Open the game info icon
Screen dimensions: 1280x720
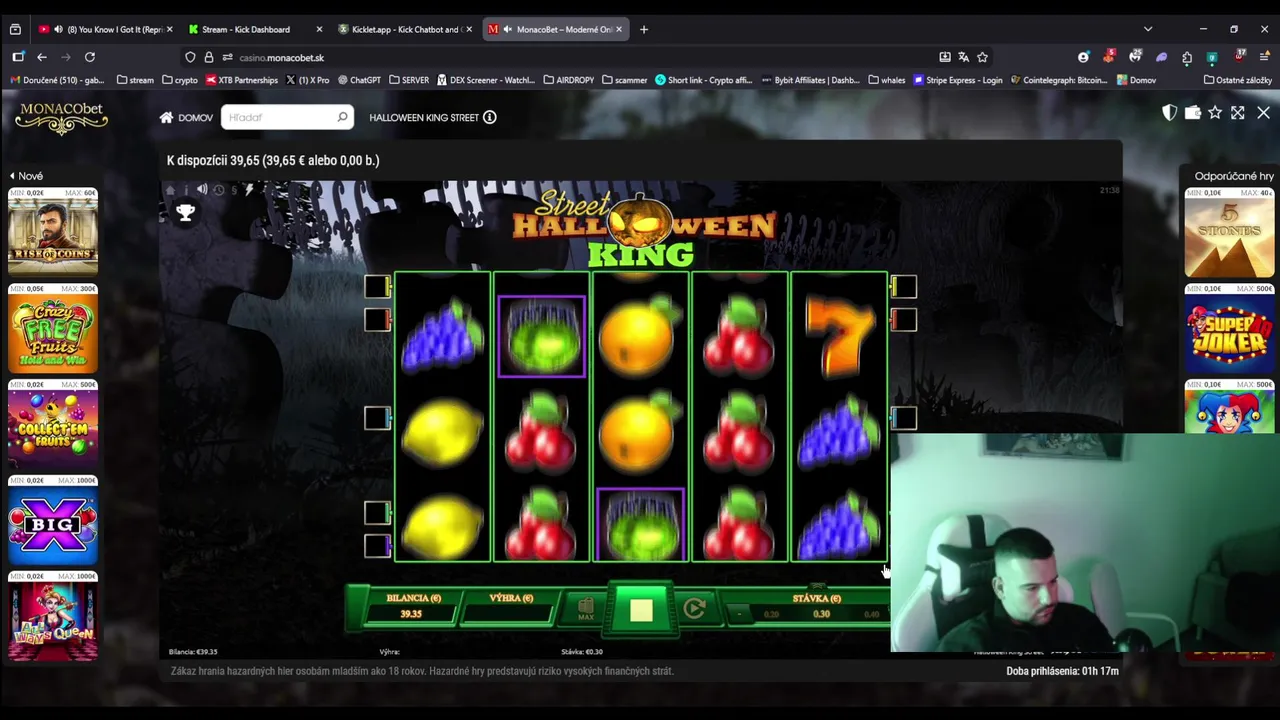pos(186,190)
